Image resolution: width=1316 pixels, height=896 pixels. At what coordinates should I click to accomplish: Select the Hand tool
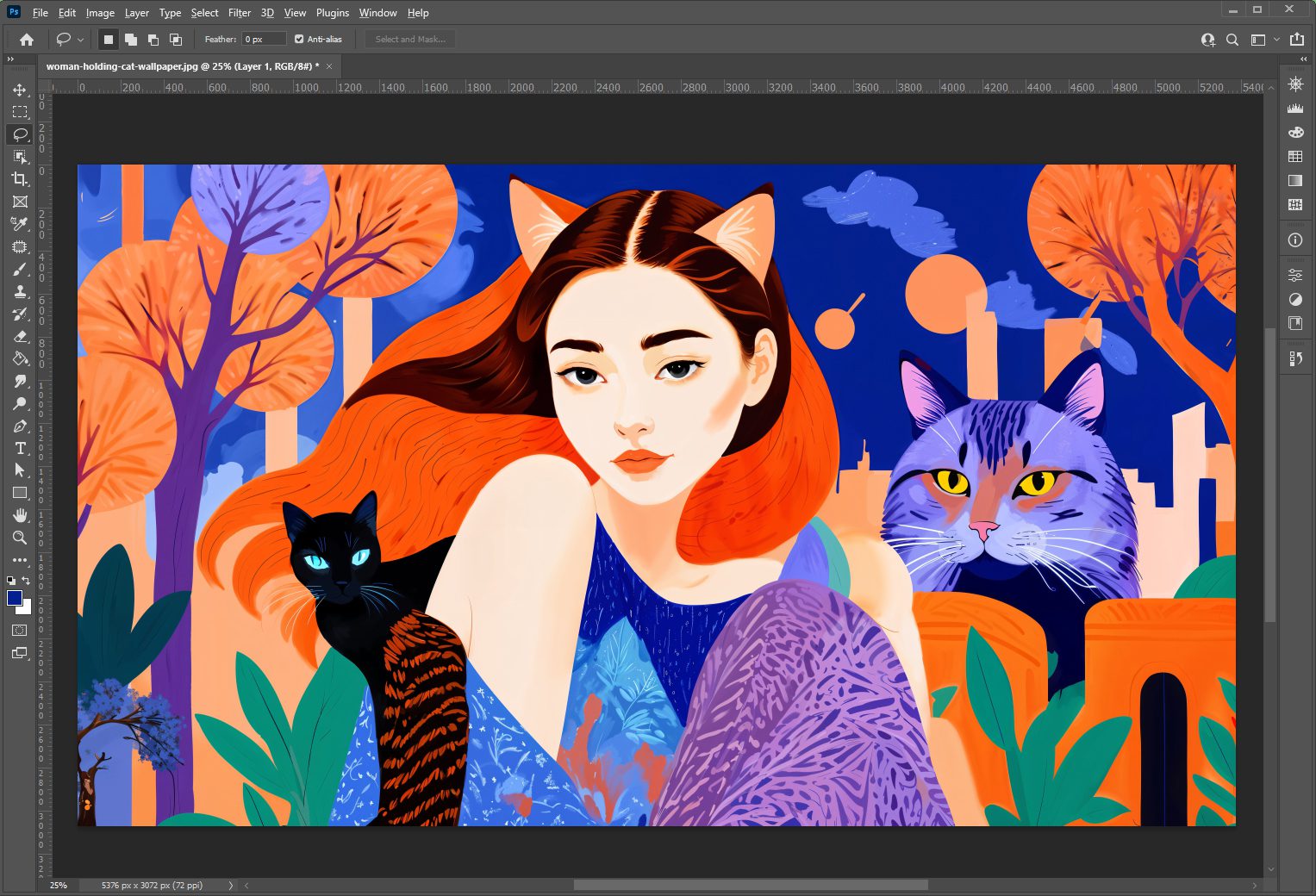tap(20, 515)
